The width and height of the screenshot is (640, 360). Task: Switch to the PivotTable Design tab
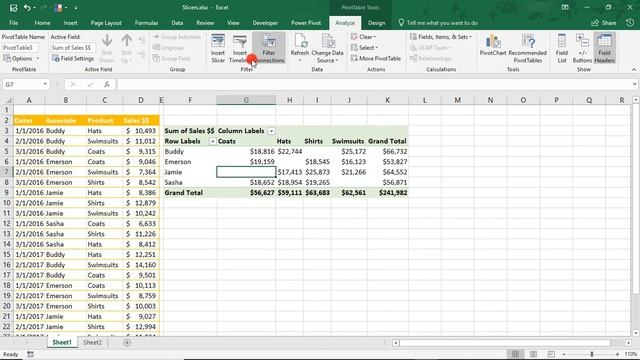(x=376, y=23)
